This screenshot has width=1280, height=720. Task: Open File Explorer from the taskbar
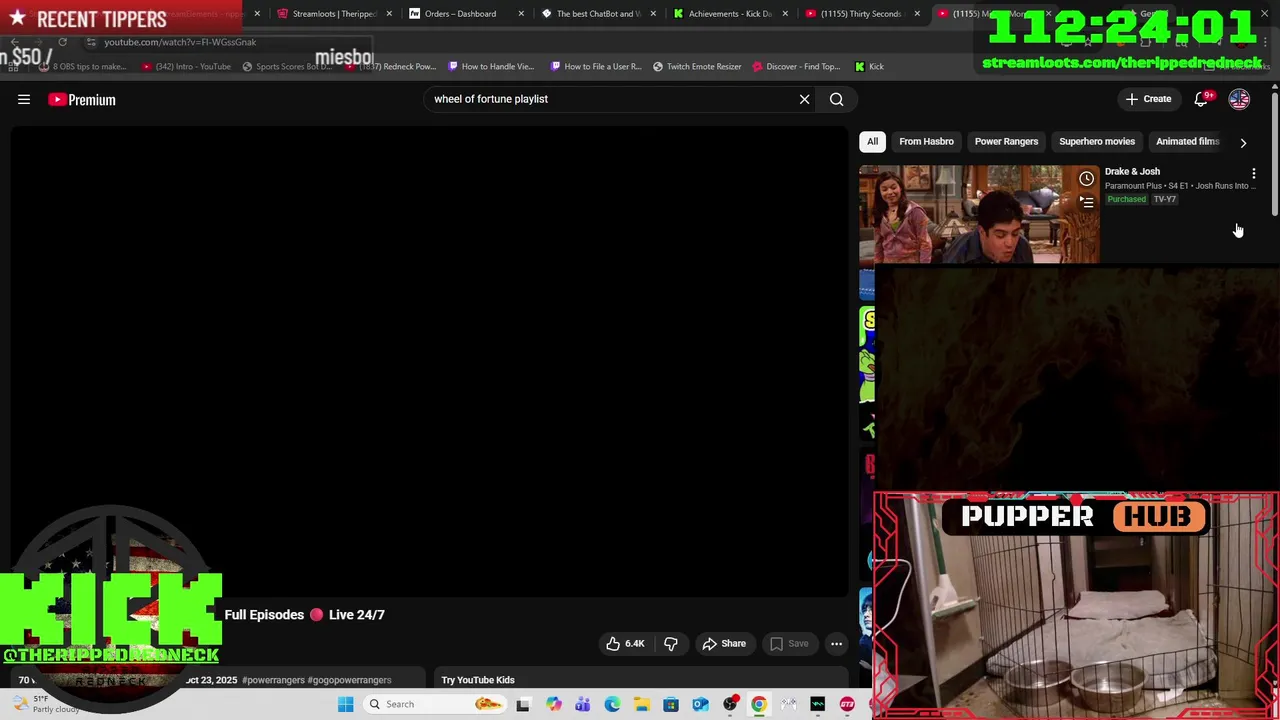coord(641,704)
